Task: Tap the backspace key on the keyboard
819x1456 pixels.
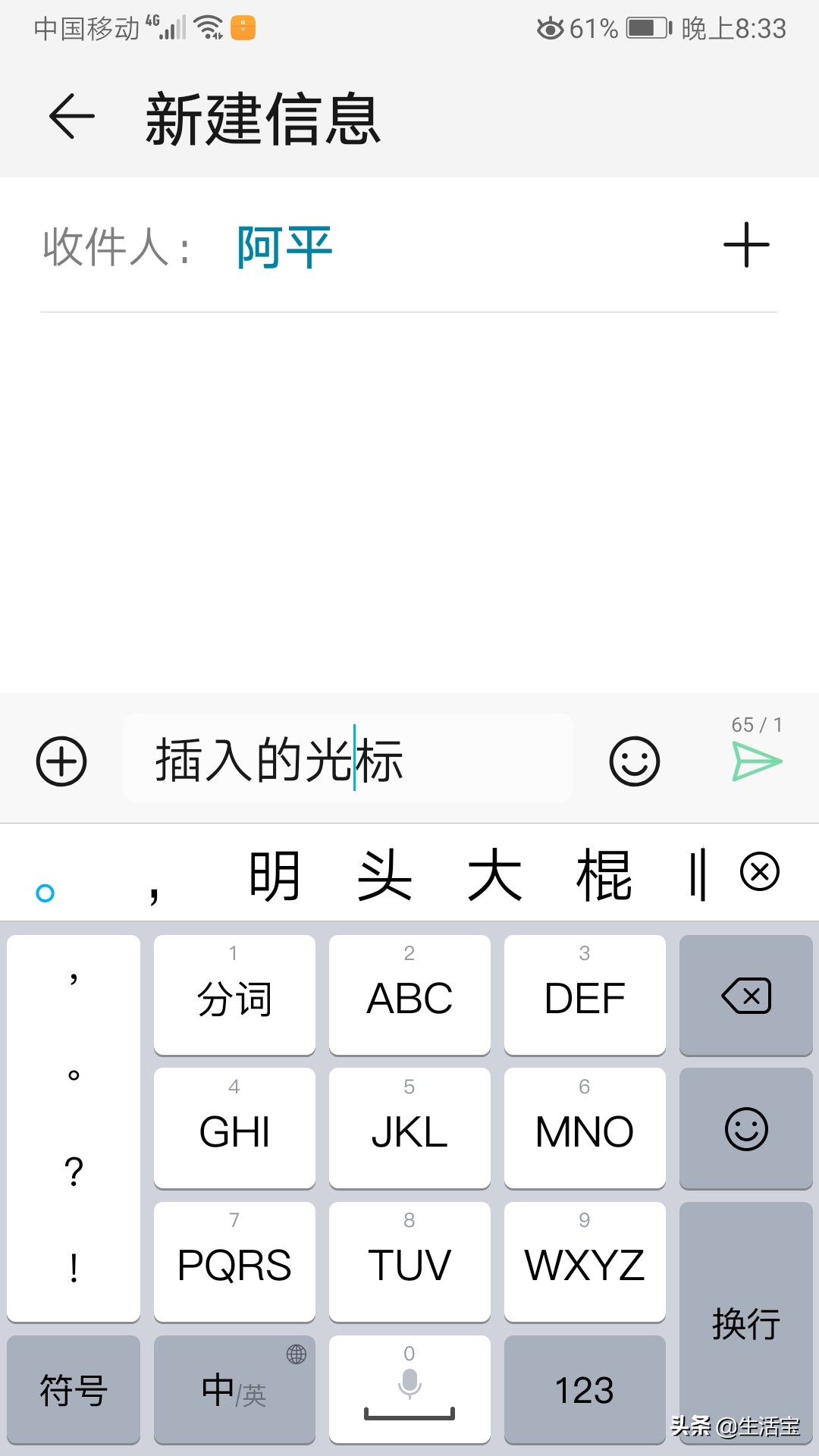Action: coord(746,995)
